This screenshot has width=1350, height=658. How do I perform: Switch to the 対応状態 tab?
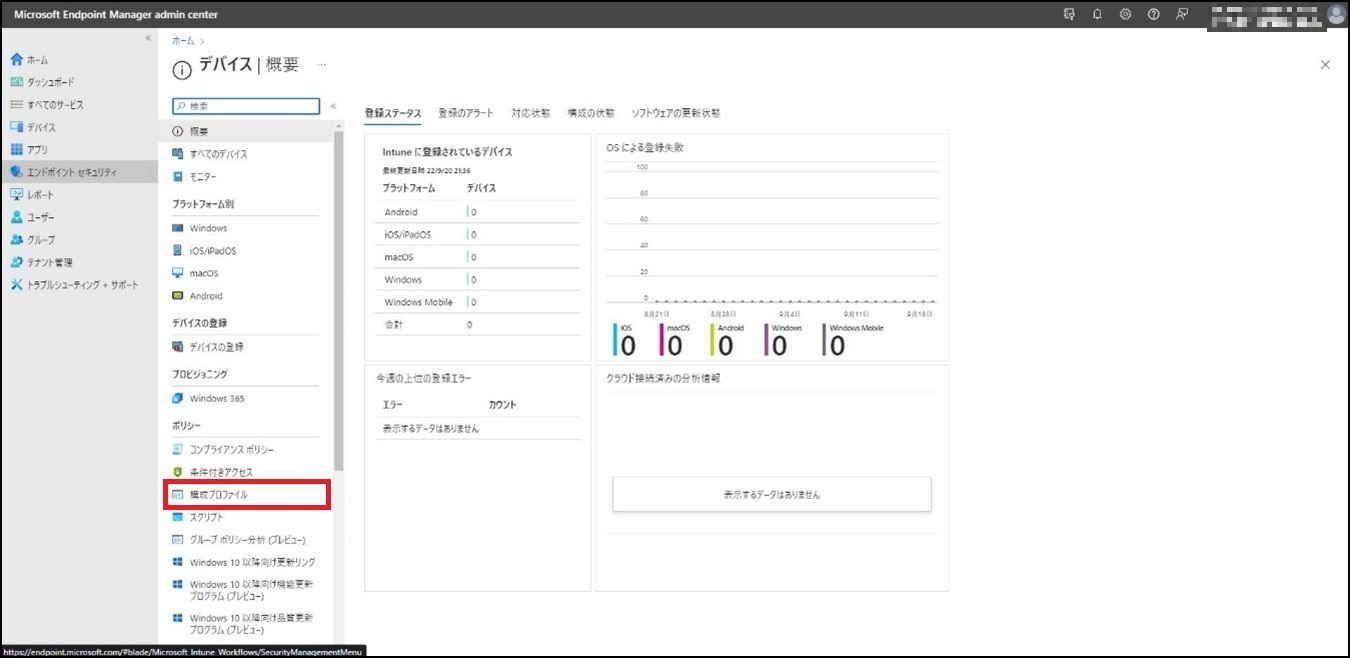click(531, 113)
